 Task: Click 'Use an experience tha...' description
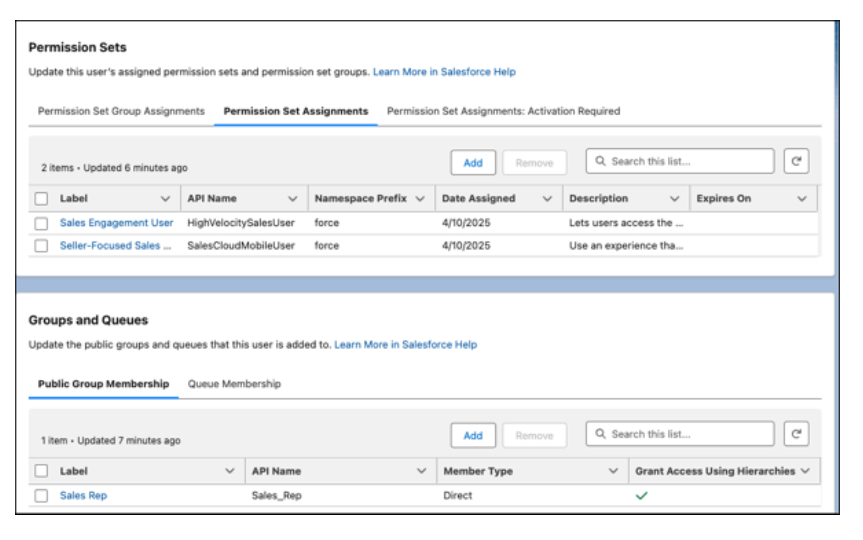(x=626, y=246)
